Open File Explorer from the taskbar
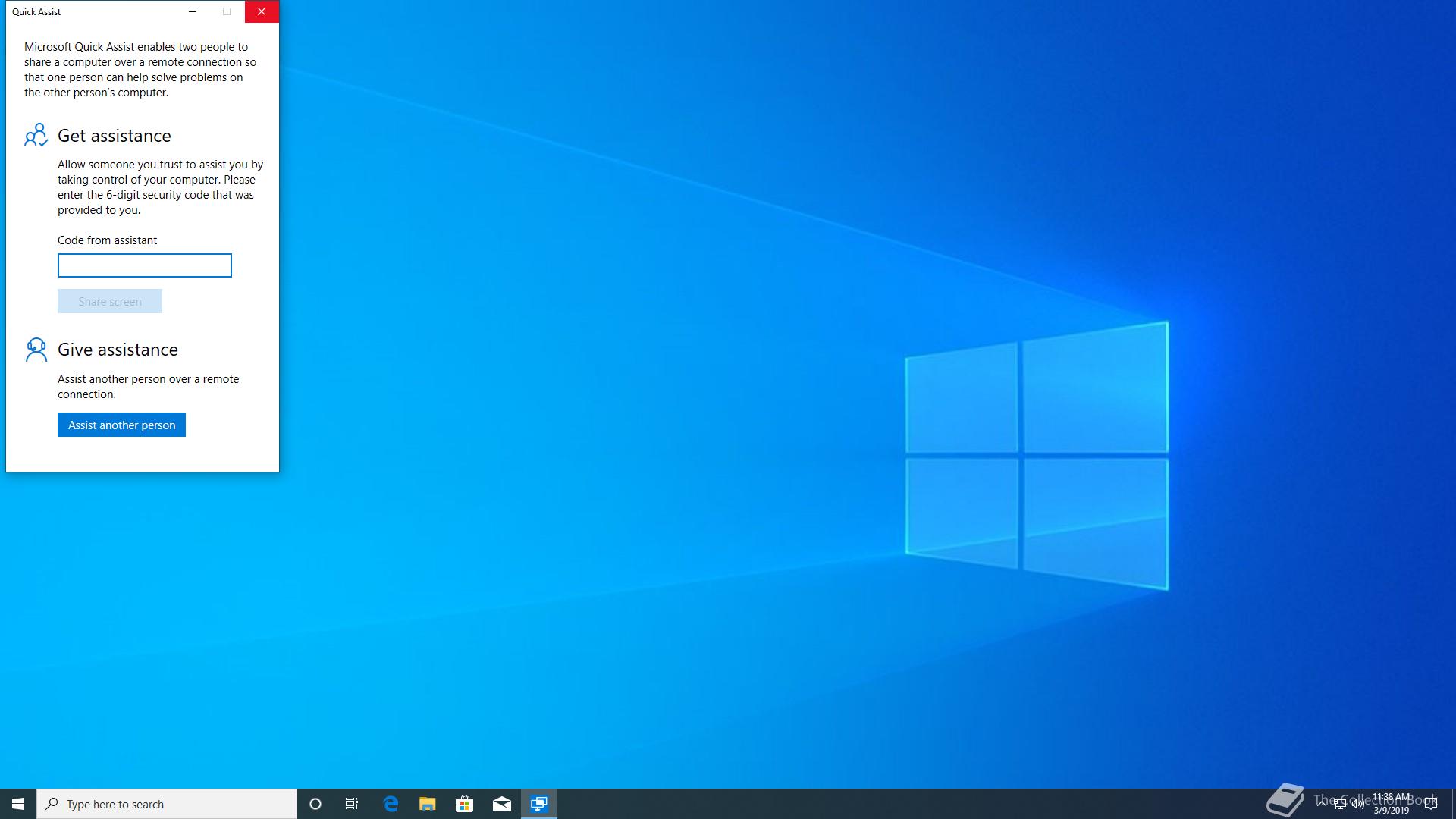The image size is (1456, 819). (x=428, y=804)
